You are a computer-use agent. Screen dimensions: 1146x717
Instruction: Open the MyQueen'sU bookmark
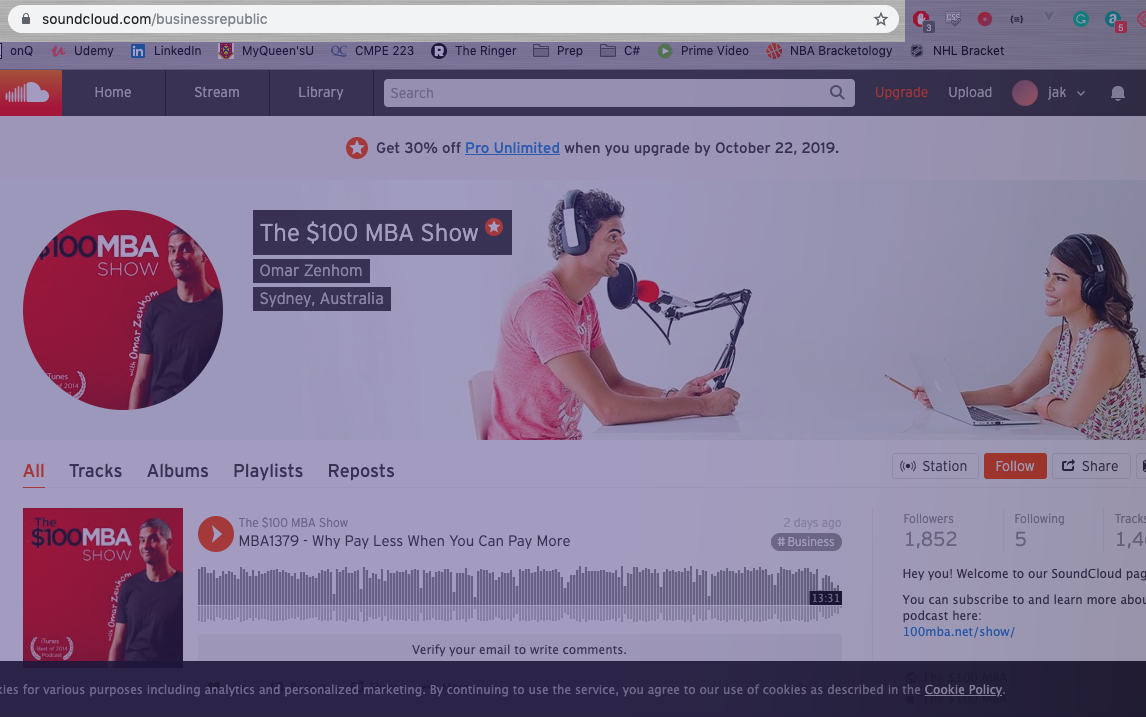[267, 50]
